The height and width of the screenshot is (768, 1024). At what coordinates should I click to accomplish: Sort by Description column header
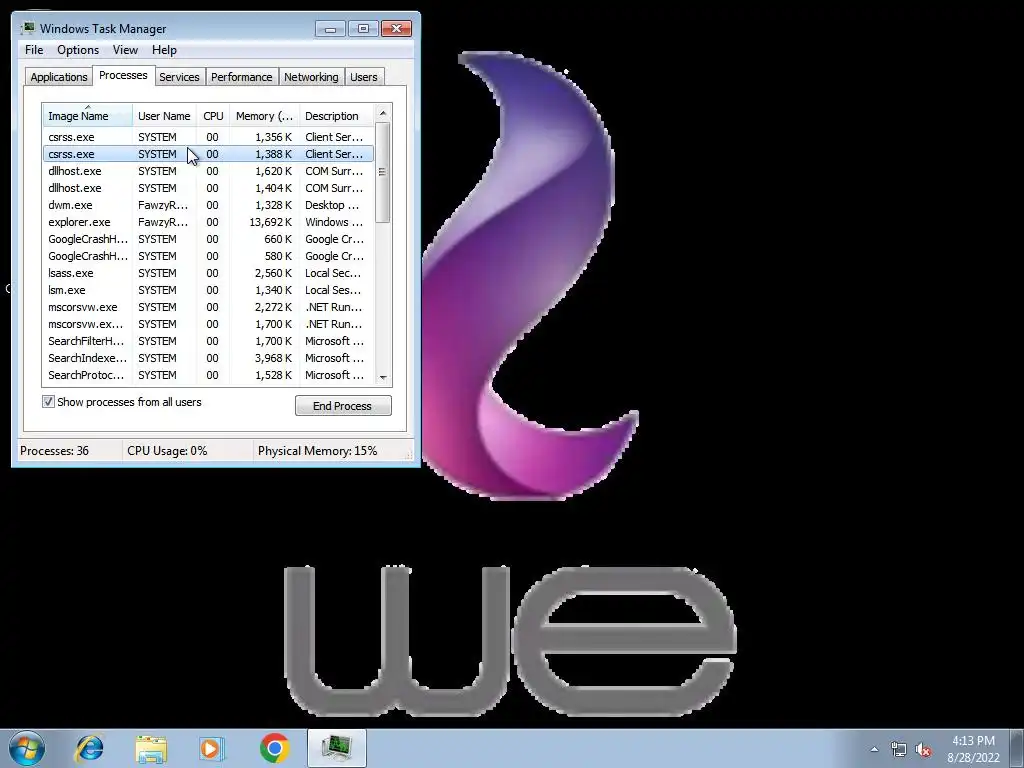[x=336, y=116]
